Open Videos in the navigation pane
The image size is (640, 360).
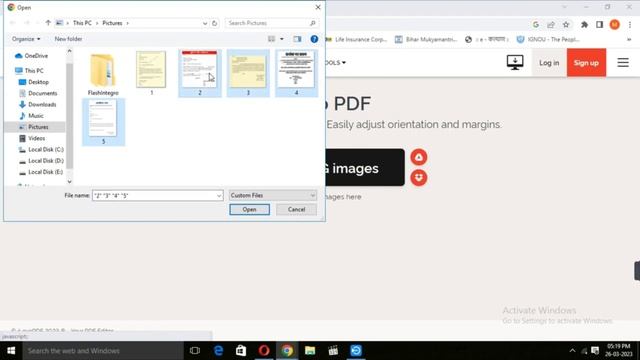tap(32, 138)
